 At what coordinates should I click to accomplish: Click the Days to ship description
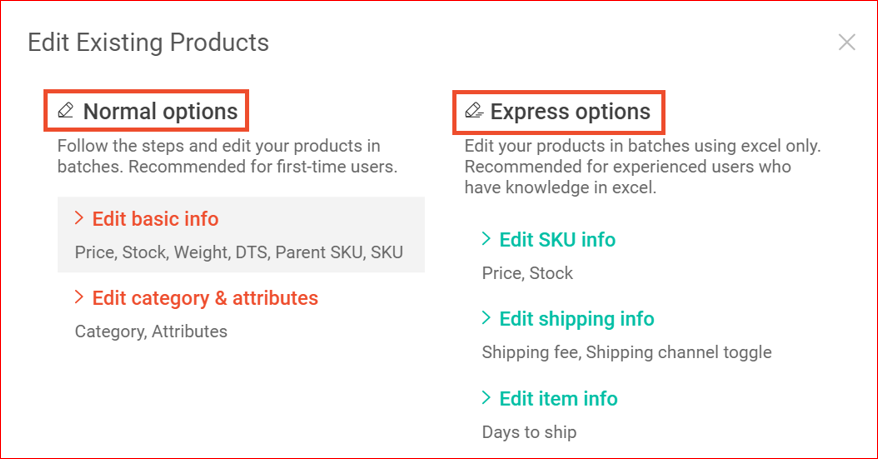point(529,432)
